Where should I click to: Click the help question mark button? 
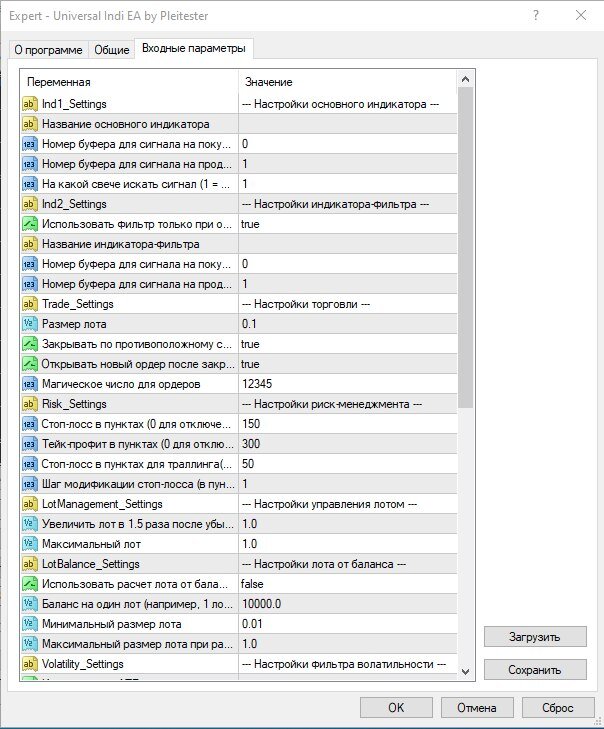[x=536, y=15]
